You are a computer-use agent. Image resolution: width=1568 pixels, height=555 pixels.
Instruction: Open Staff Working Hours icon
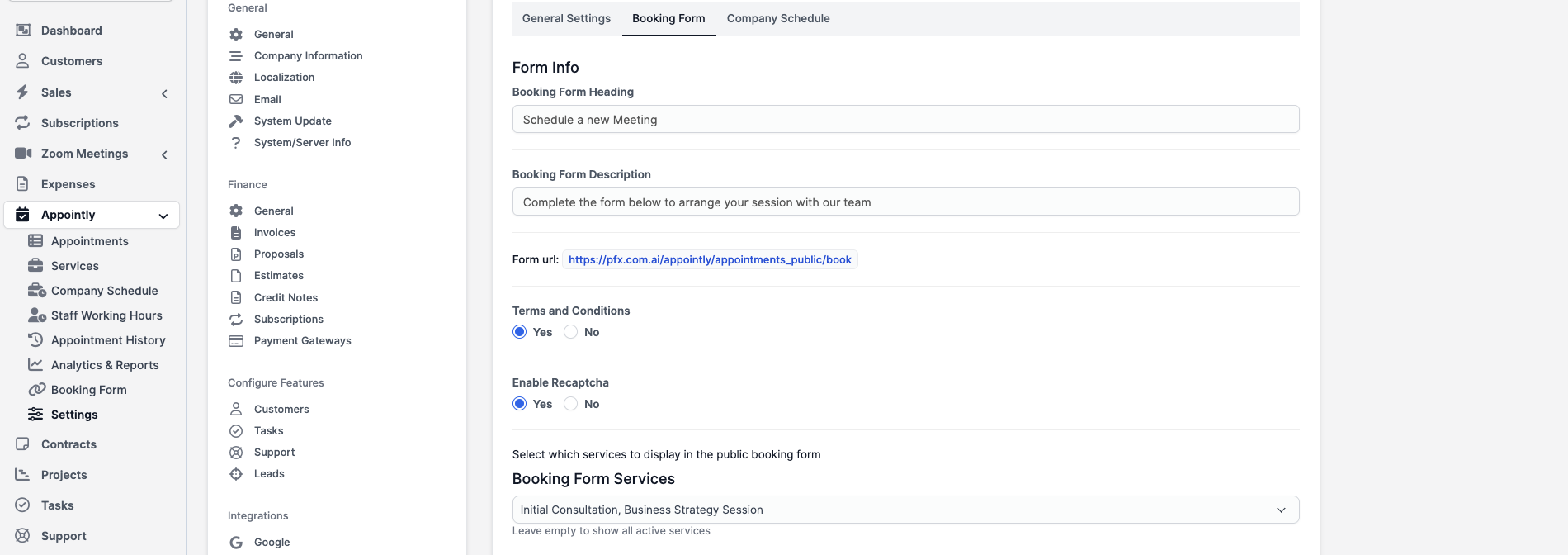pos(36,315)
